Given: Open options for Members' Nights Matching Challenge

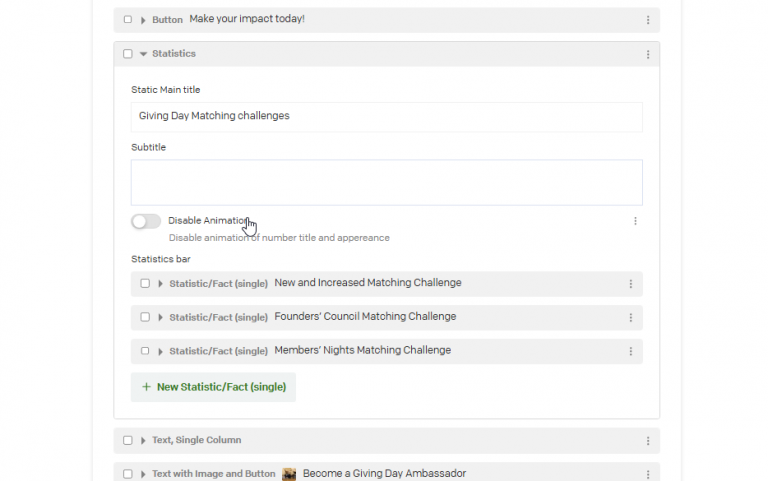Looking at the screenshot, I should [630, 352].
